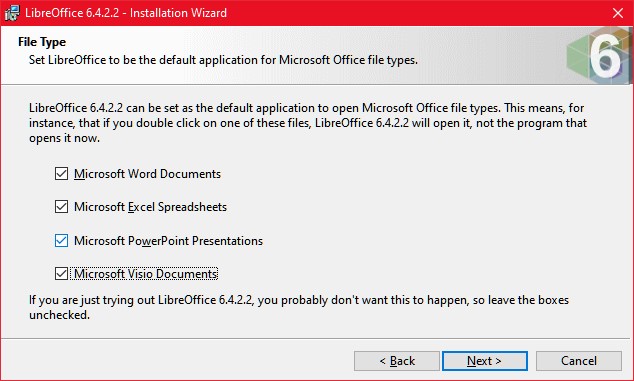Go back with the Back button
634x381 pixels.
[397, 361]
